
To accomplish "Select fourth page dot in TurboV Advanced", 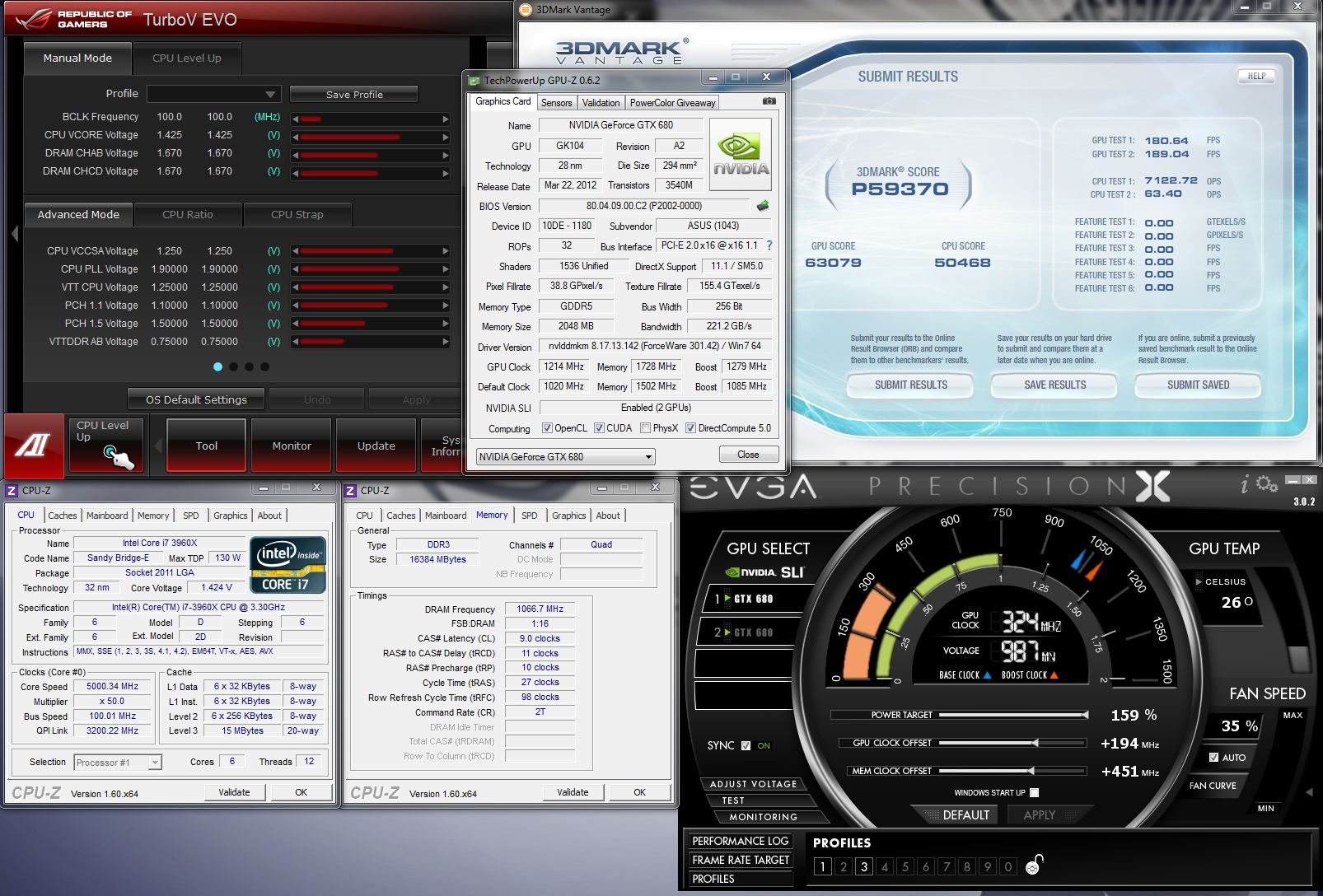I will (264, 366).
